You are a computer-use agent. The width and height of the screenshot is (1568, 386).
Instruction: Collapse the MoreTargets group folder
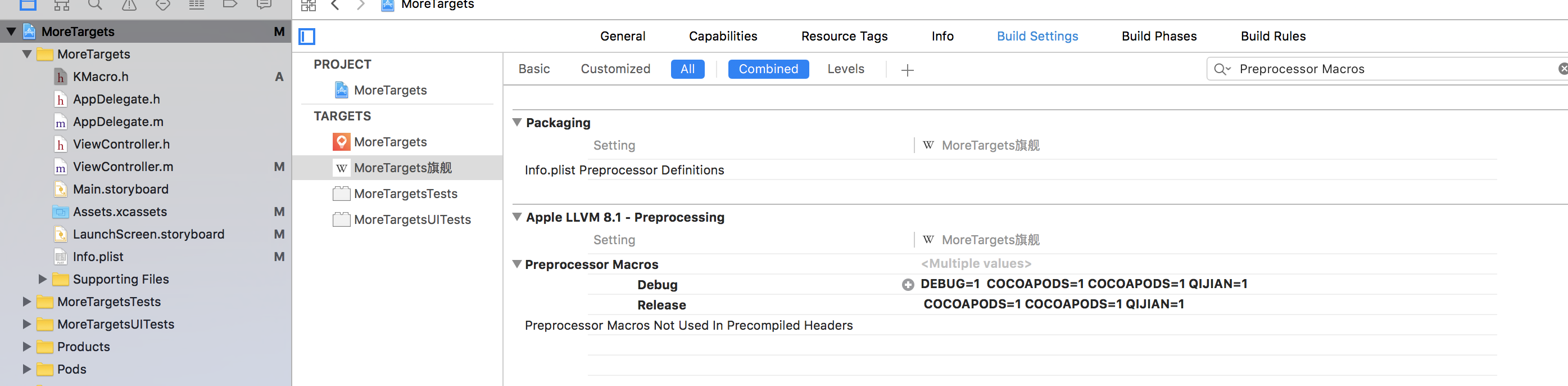coord(27,54)
